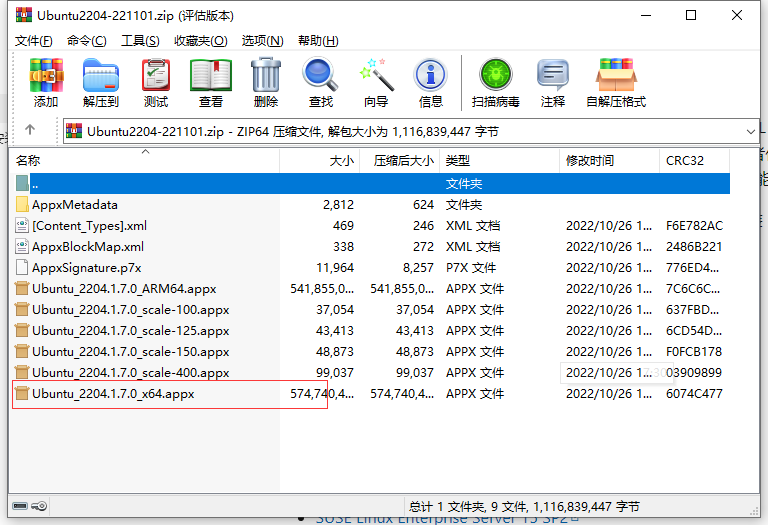Screen dimensions: 768x525
Task: Open the Favorites (收藏夹) menu
Action: [201, 41]
